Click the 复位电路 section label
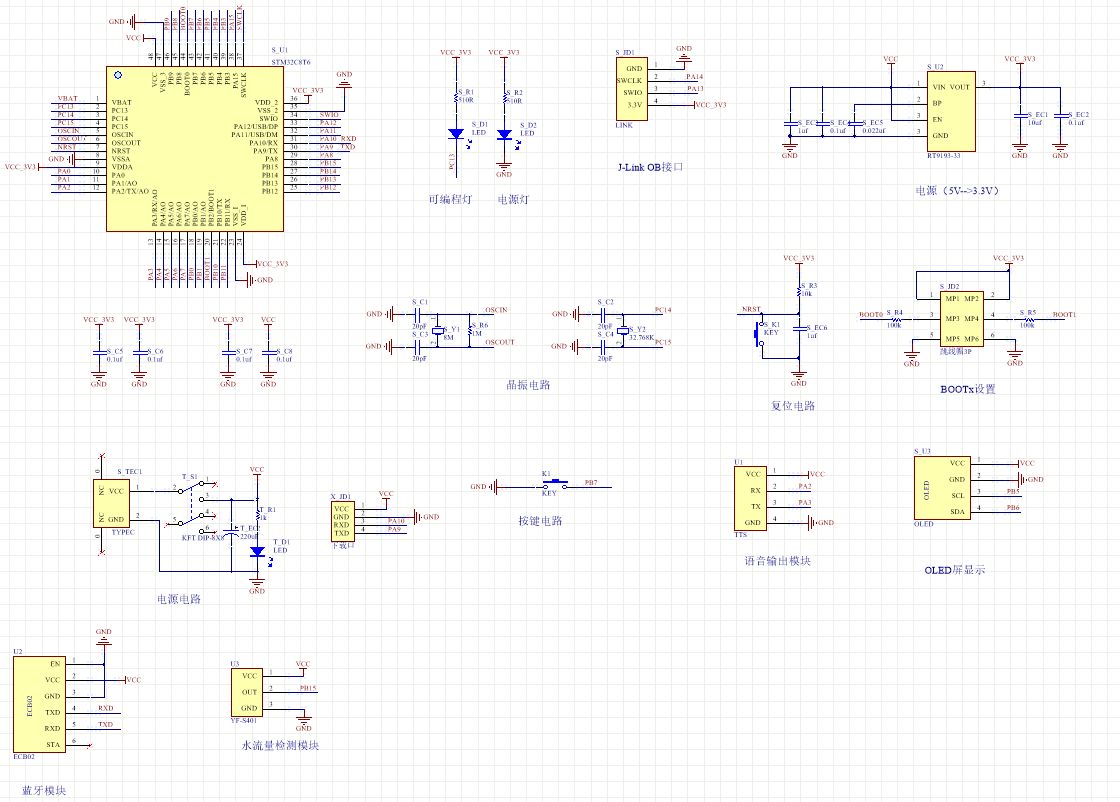The image size is (1120, 802). [x=793, y=406]
